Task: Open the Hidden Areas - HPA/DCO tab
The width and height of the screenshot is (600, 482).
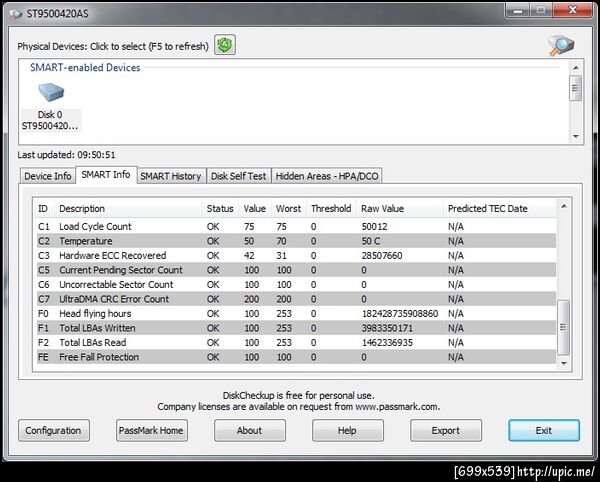Action: click(x=327, y=176)
